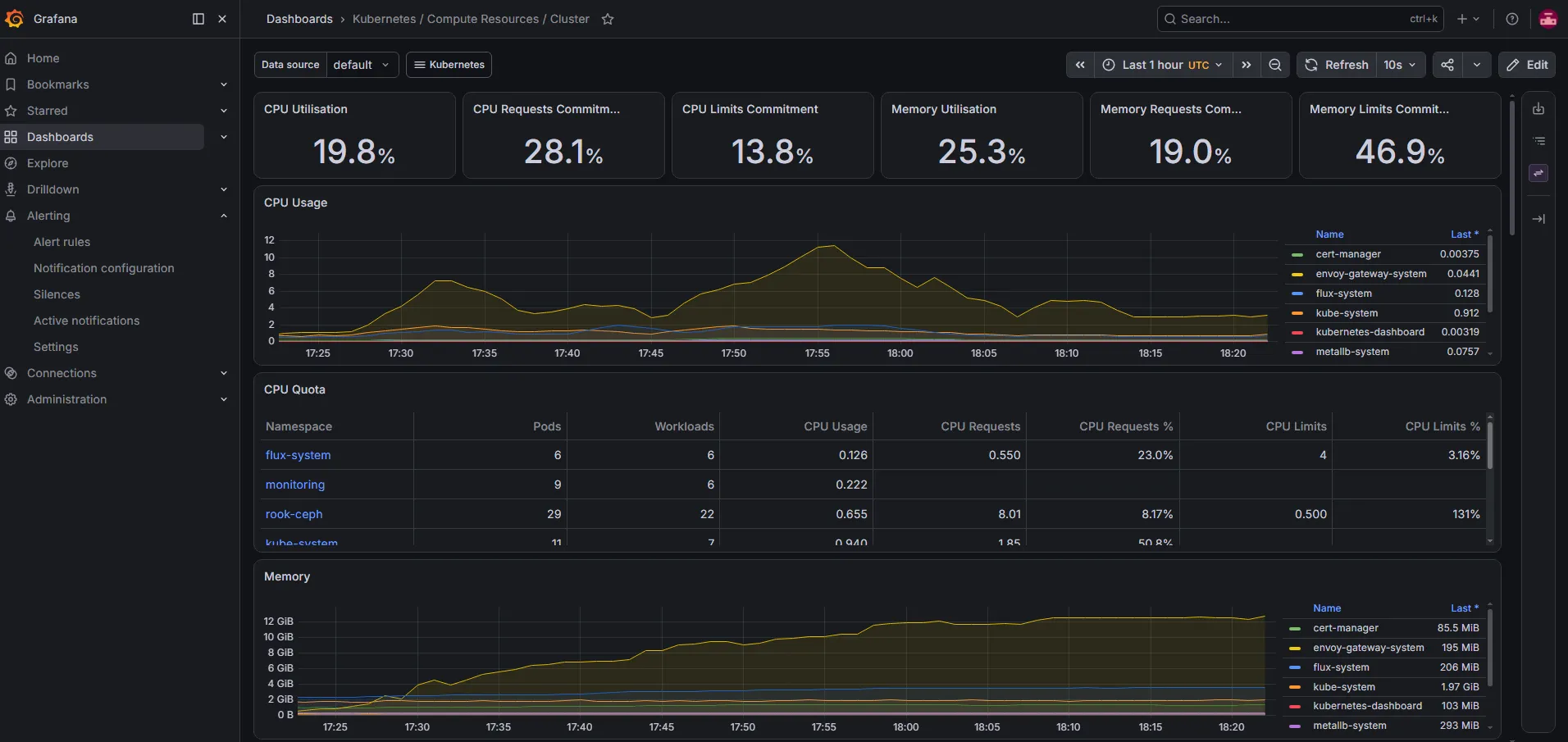Image resolution: width=1568 pixels, height=742 pixels.
Task: Click the Grafana logo icon
Action: click(14, 18)
